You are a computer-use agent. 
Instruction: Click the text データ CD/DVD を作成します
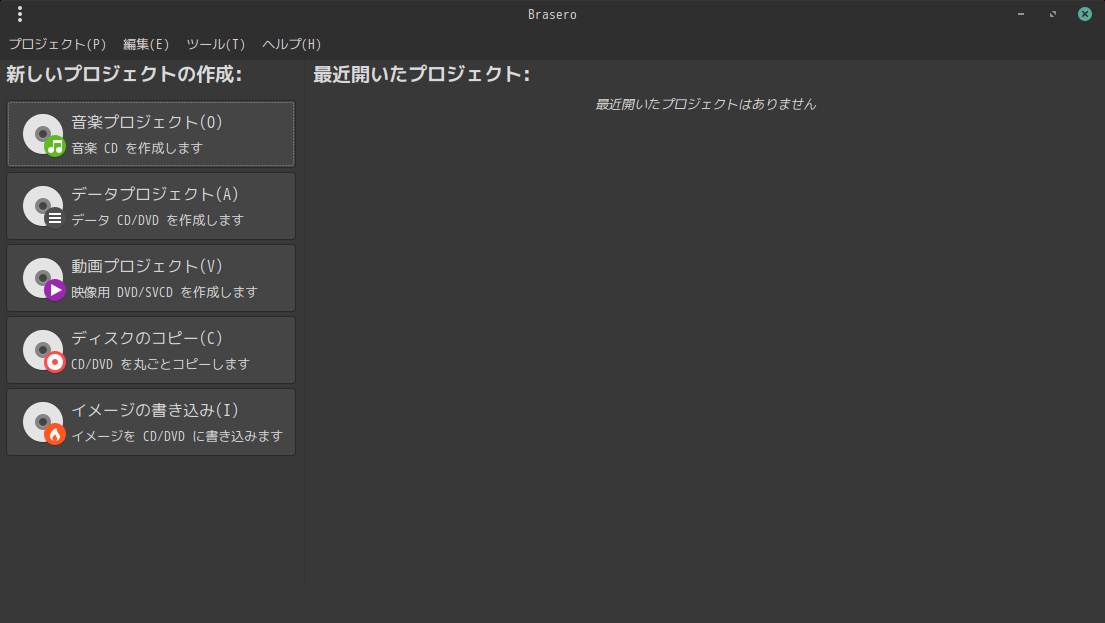tap(157, 220)
